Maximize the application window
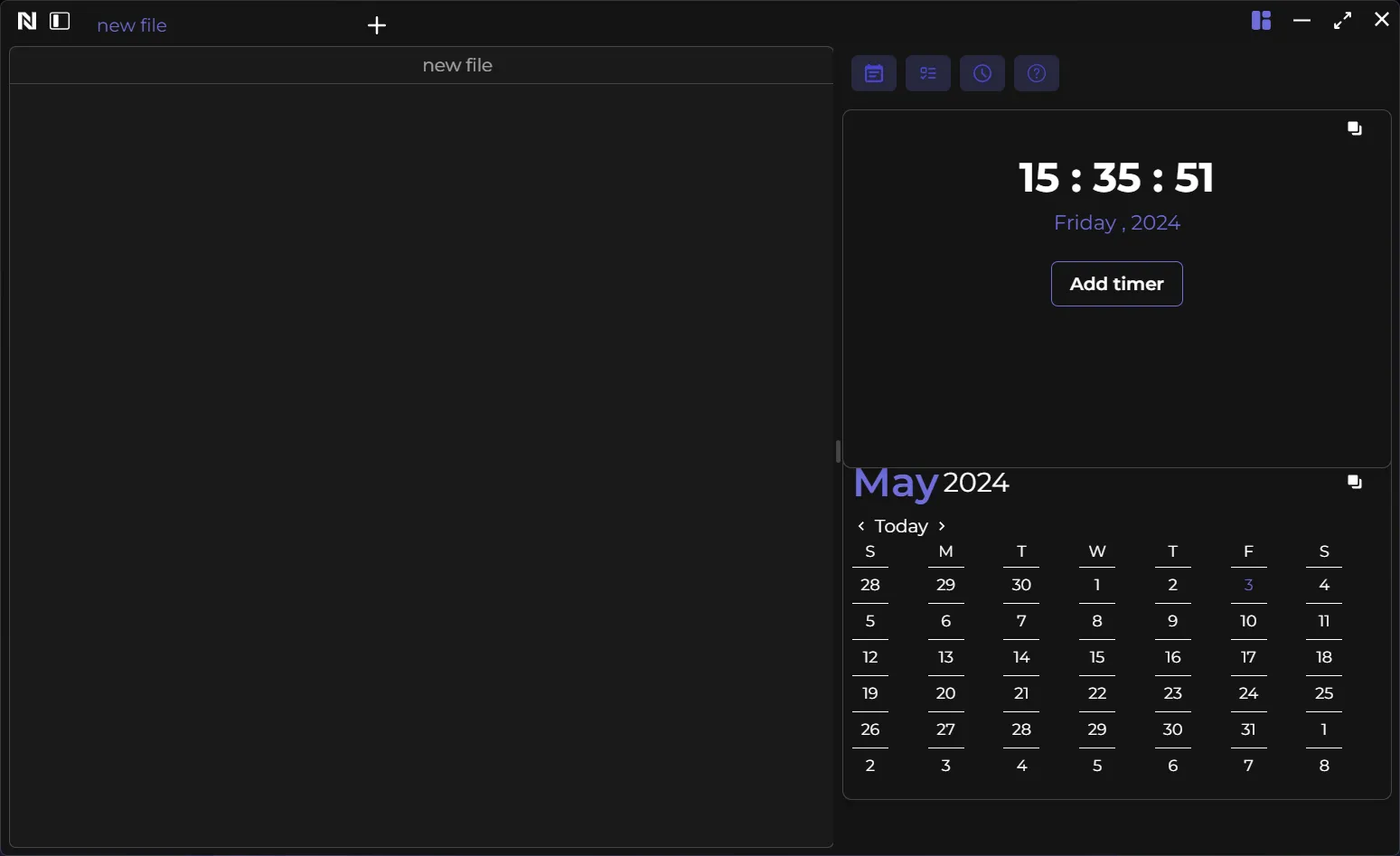Viewport: 1400px width, 856px height. (1343, 20)
